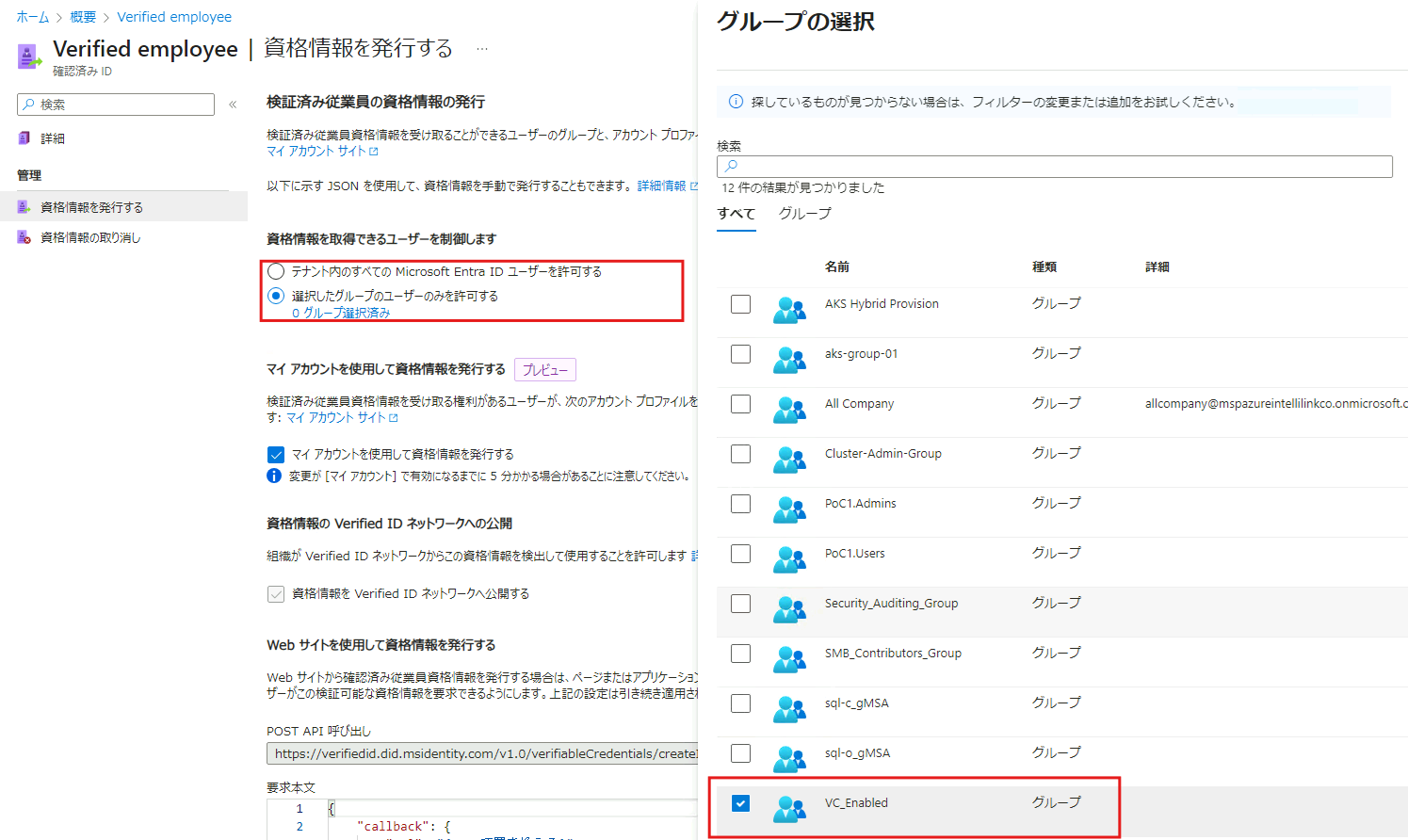Switch to the グループ filter tab
The image size is (1408, 840).
pyautogui.click(x=805, y=214)
